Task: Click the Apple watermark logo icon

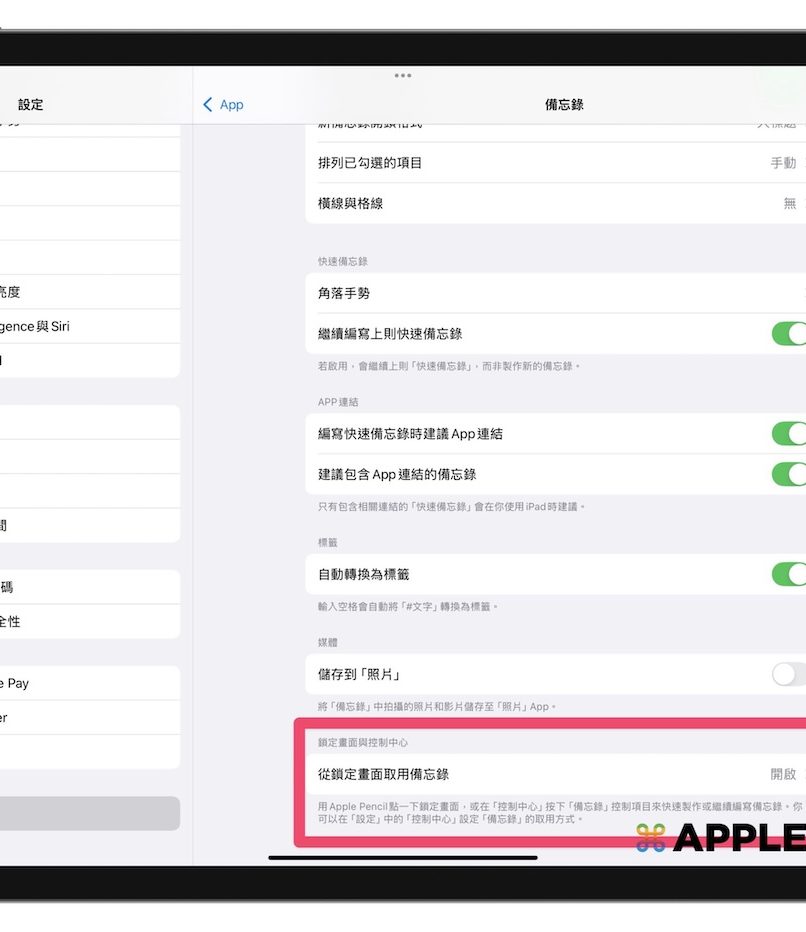Action: [651, 837]
